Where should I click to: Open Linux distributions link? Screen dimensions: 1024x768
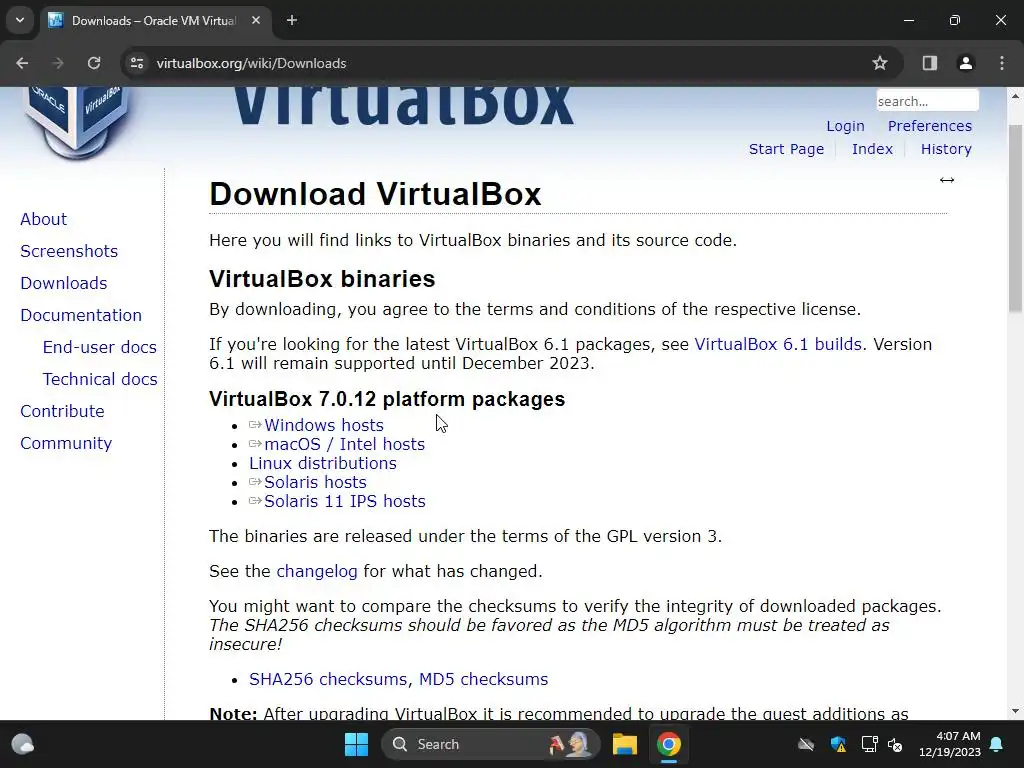point(323,463)
